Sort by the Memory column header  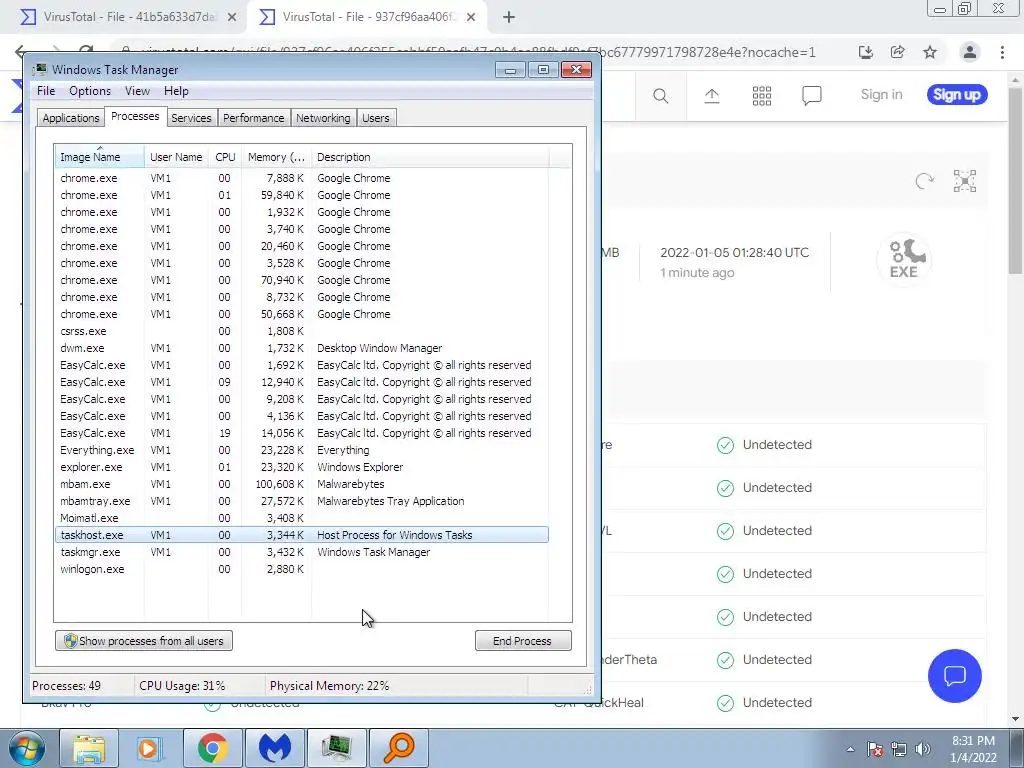click(x=276, y=157)
